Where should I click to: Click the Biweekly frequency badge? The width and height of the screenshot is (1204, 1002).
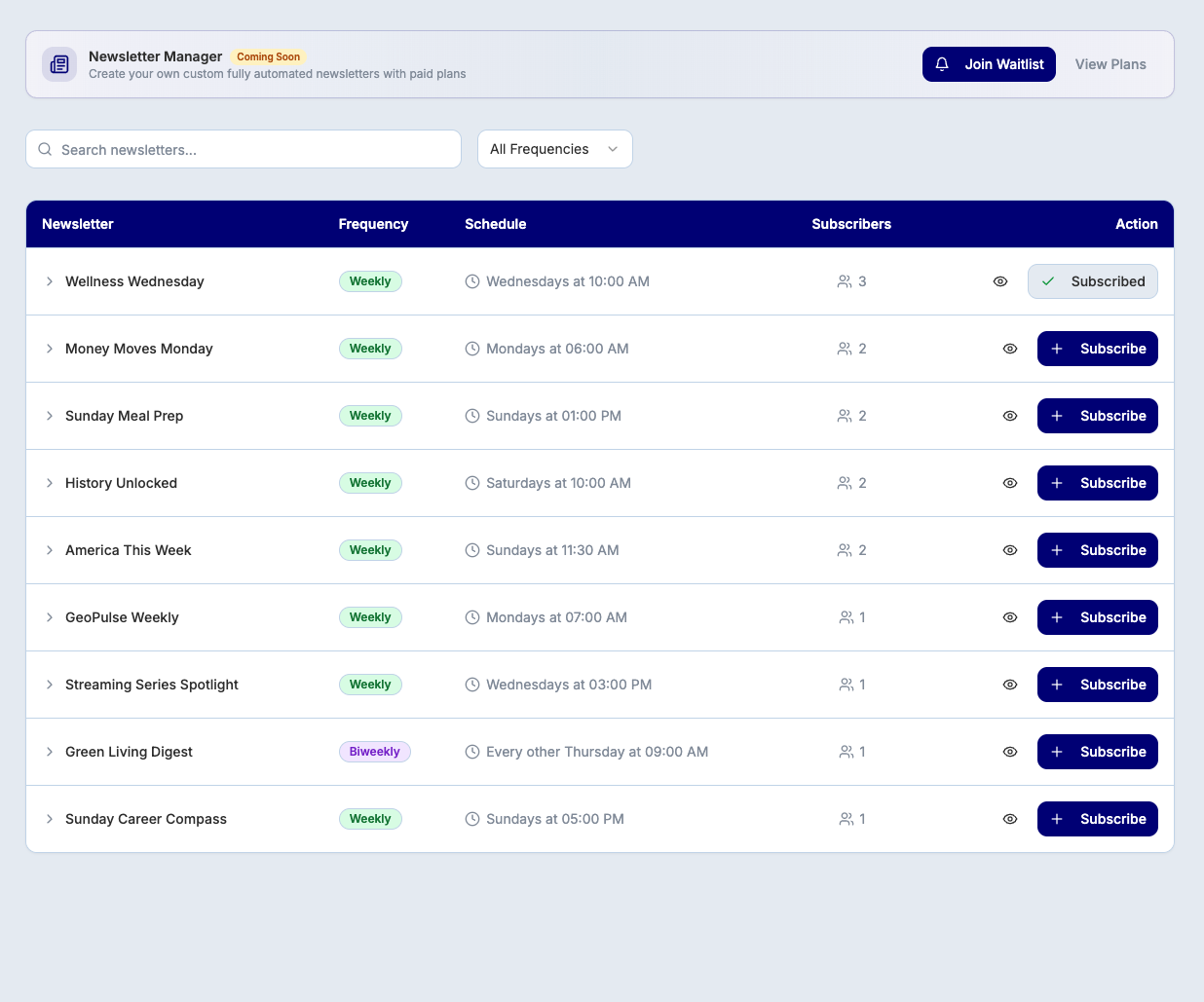point(375,752)
